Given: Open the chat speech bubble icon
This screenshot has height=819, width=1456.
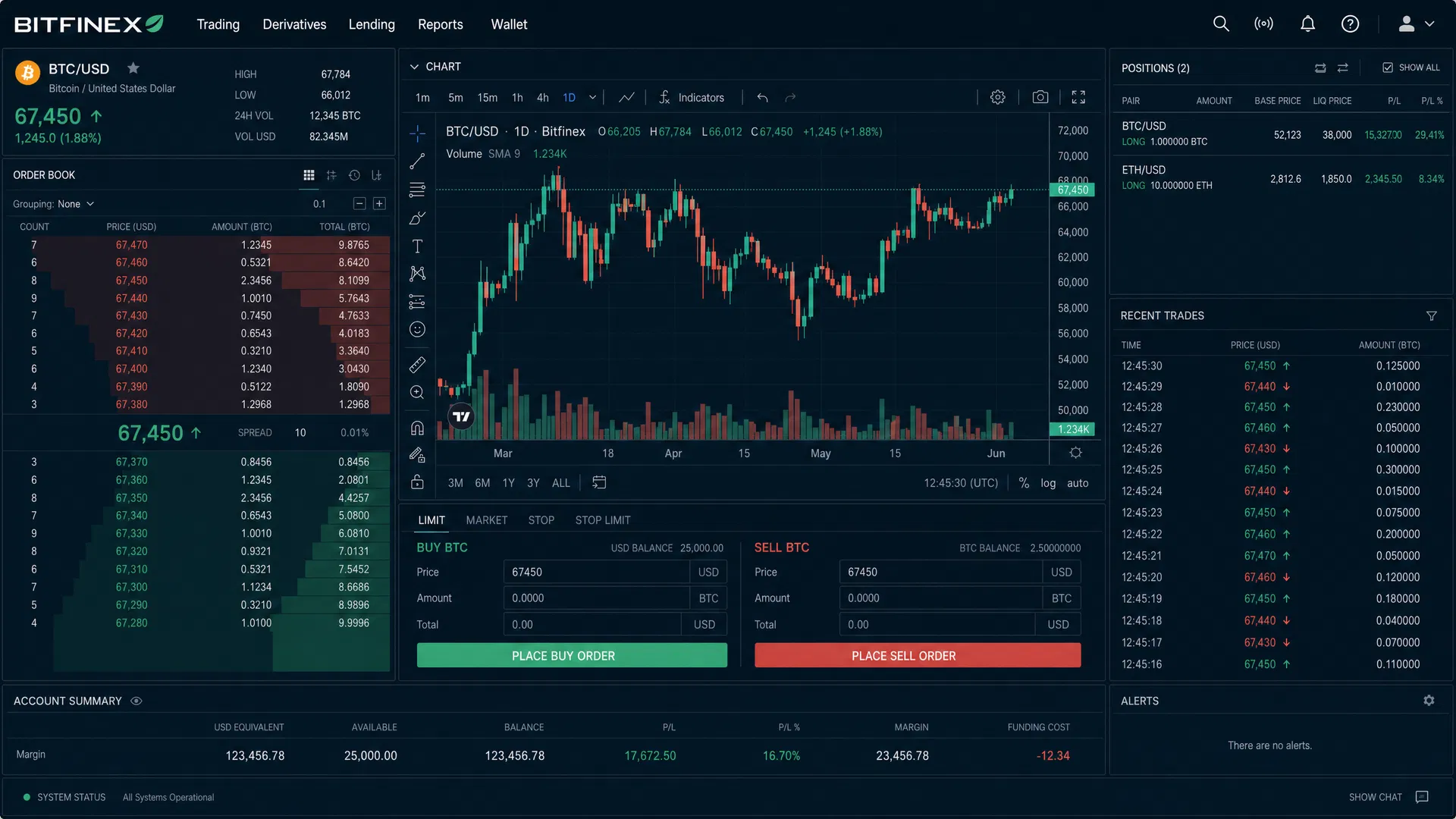Looking at the screenshot, I should coord(1422,797).
